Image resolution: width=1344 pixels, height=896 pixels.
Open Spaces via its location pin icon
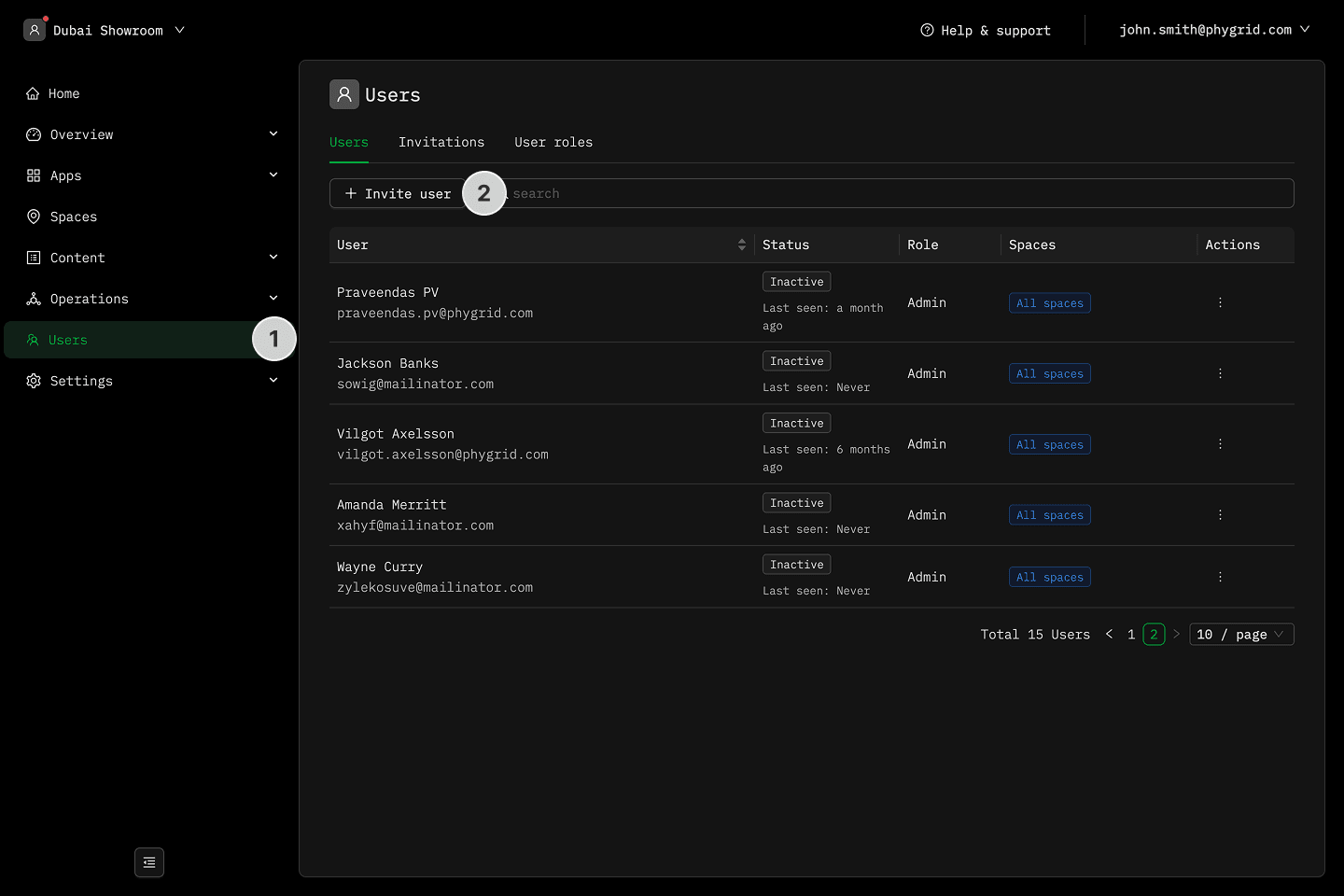[x=34, y=217]
